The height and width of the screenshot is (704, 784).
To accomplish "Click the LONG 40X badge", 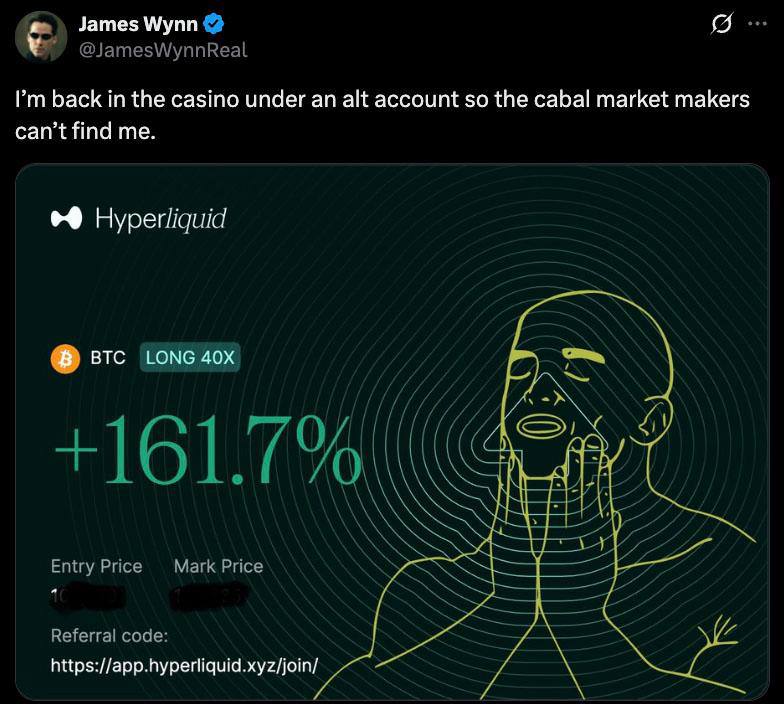I will [190, 358].
